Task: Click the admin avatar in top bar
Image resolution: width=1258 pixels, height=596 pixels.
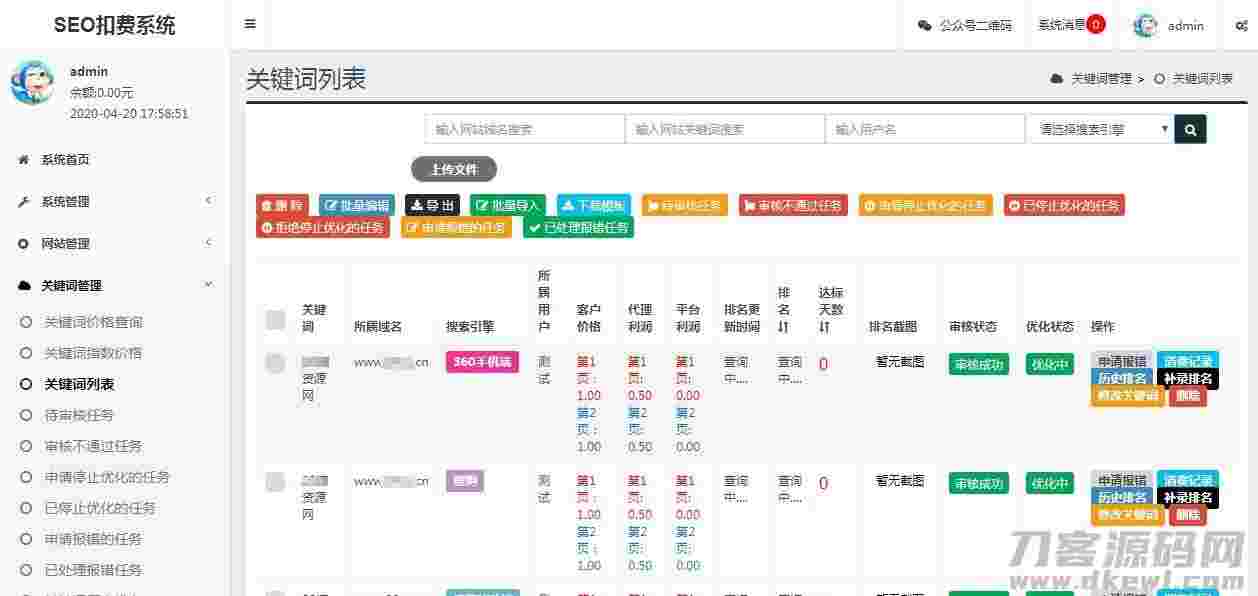Action: (1146, 26)
